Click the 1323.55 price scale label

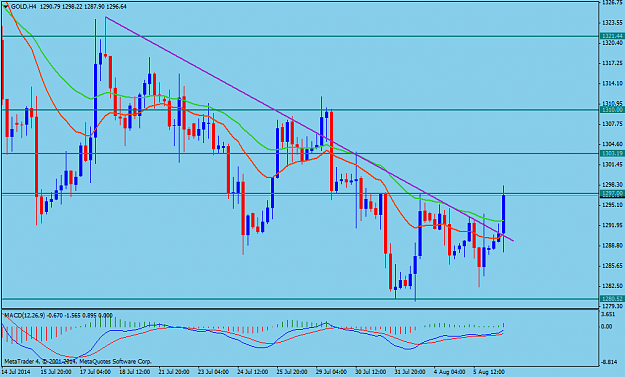pos(613,22)
